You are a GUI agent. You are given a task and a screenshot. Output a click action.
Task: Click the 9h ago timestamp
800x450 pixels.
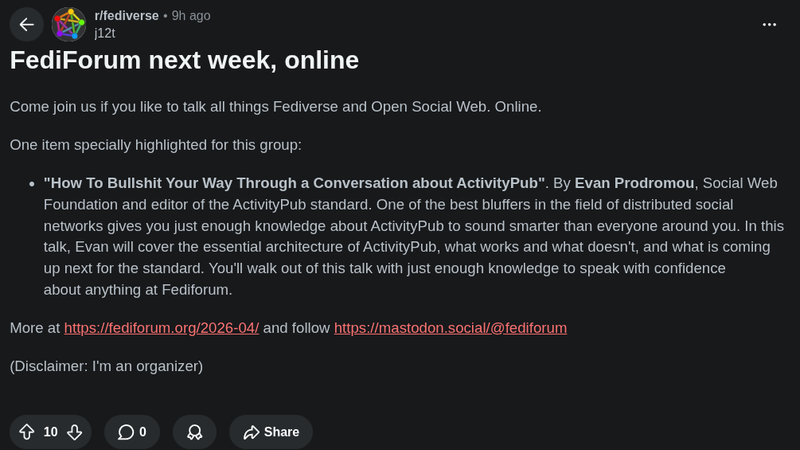coord(191,16)
